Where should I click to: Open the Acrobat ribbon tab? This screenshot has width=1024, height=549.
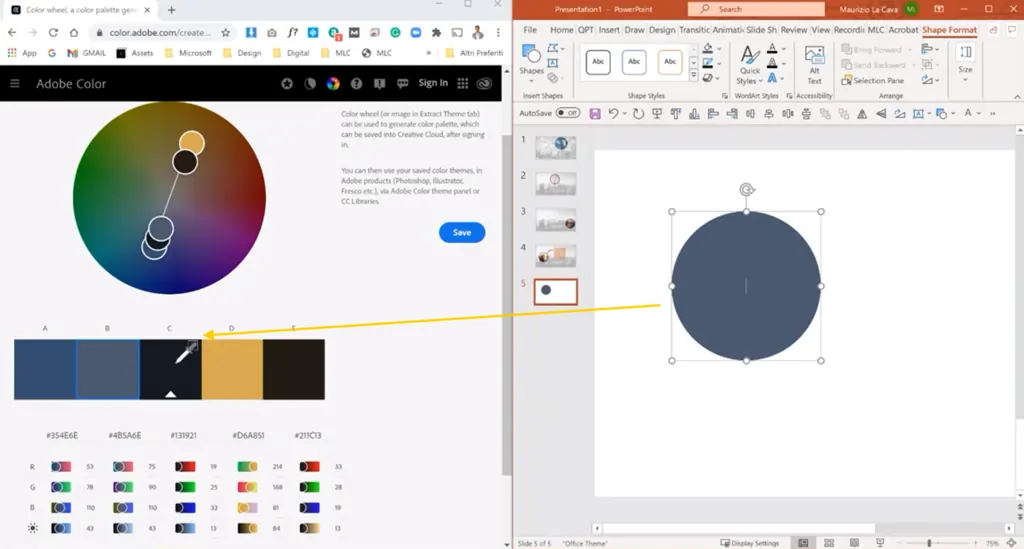pos(903,29)
